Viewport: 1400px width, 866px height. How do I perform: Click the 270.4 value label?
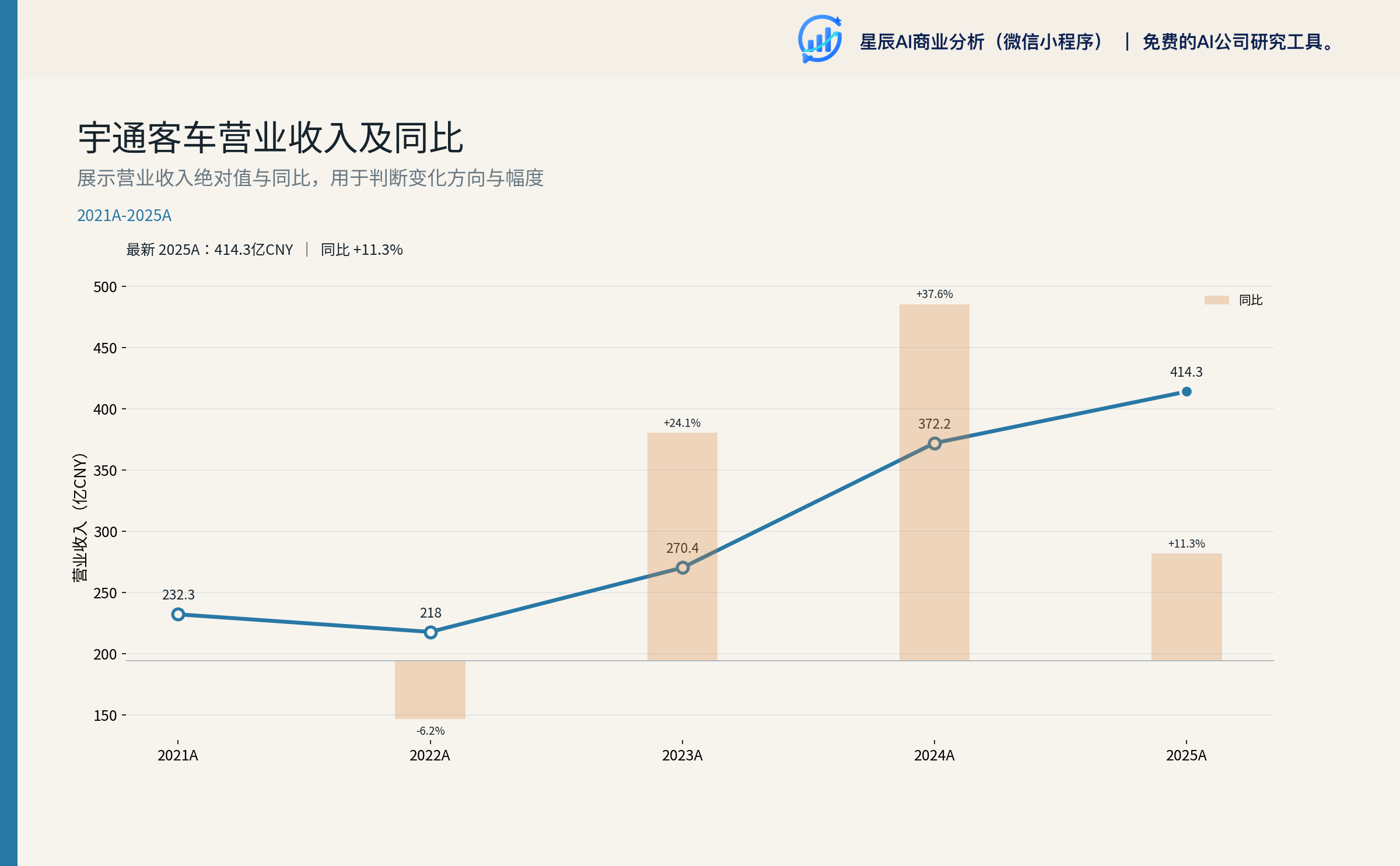[x=682, y=548]
